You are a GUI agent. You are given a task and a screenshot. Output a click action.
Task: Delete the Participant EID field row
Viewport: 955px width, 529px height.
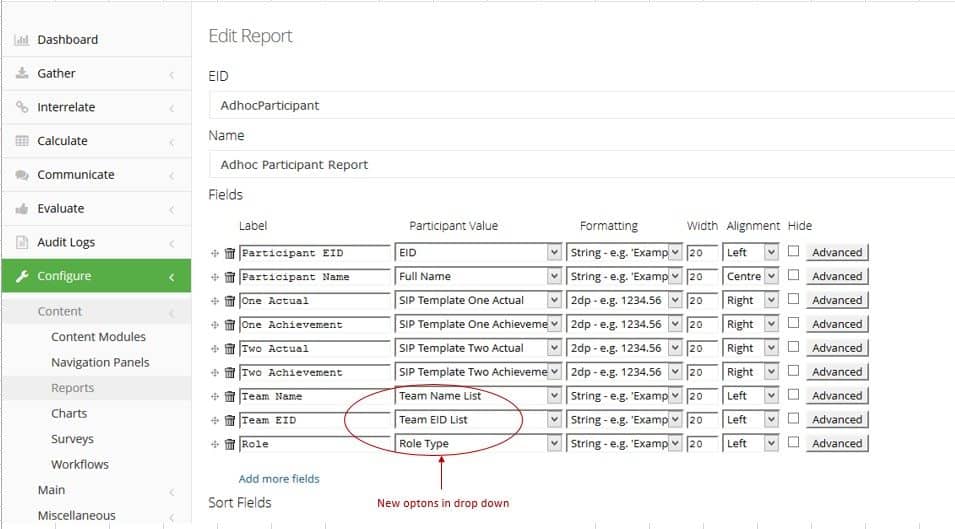coord(230,253)
